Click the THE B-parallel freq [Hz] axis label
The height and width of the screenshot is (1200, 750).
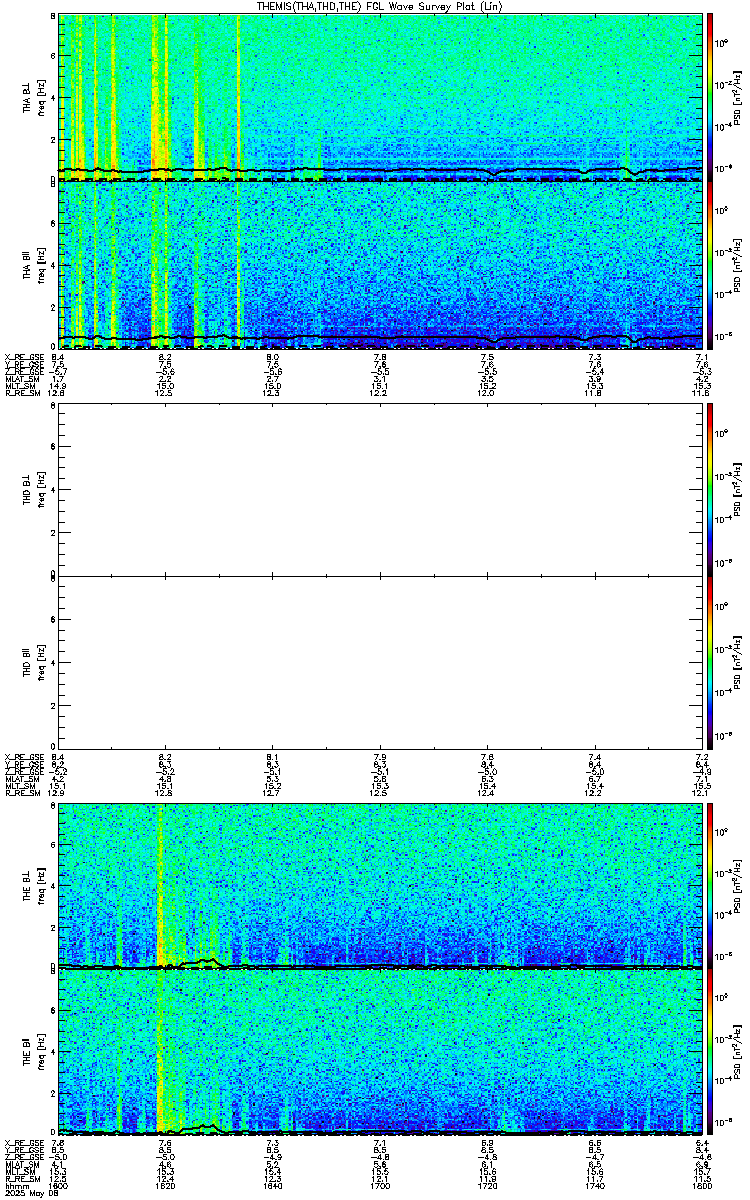(41, 1052)
